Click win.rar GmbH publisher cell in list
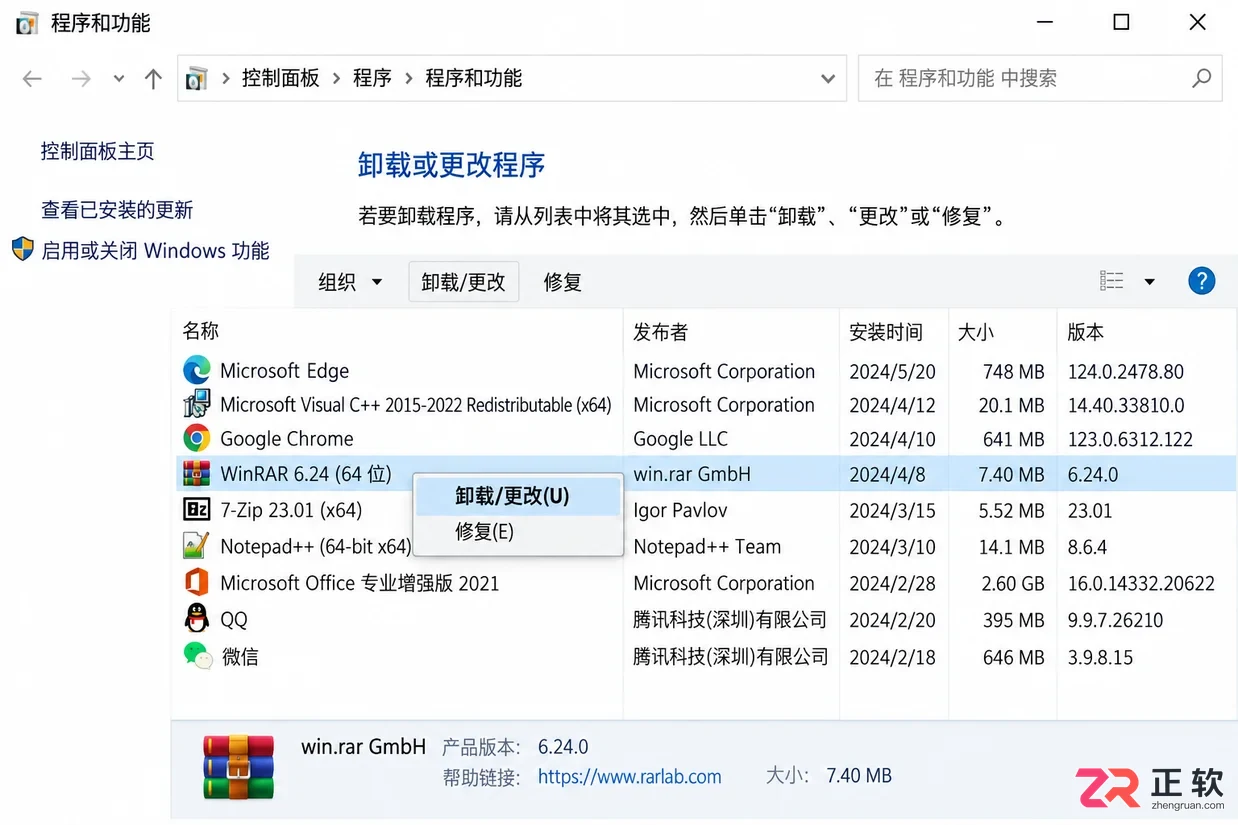The width and height of the screenshot is (1238, 825). point(691,474)
